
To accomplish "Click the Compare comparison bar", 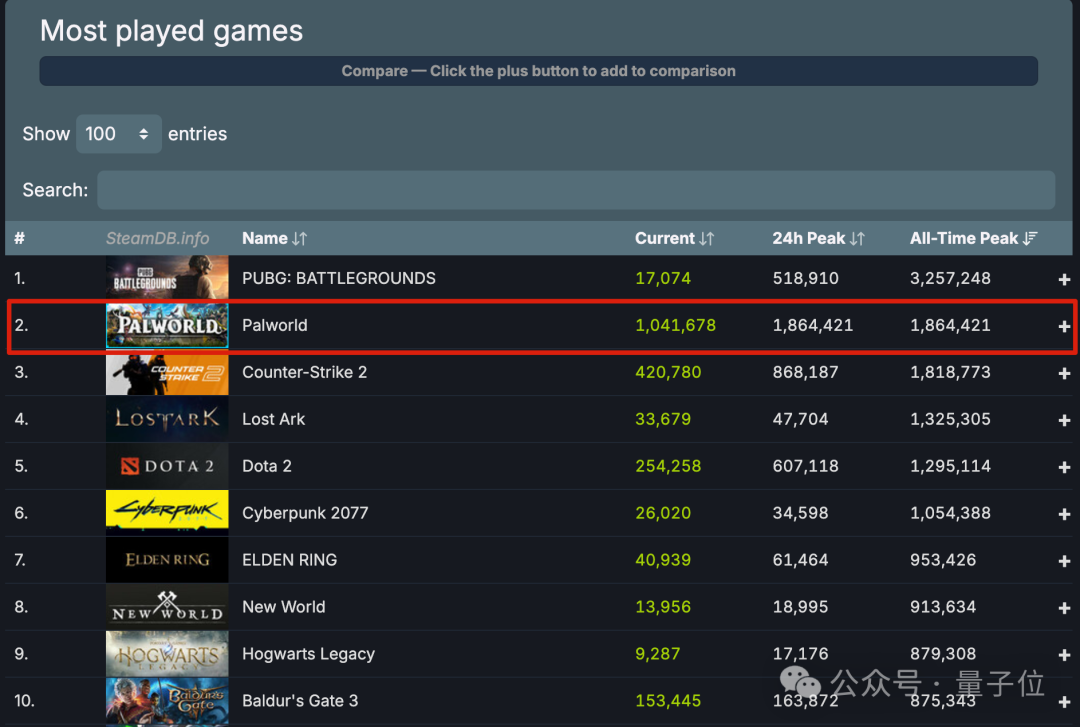I will pyautogui.click(x=539, y=71).
